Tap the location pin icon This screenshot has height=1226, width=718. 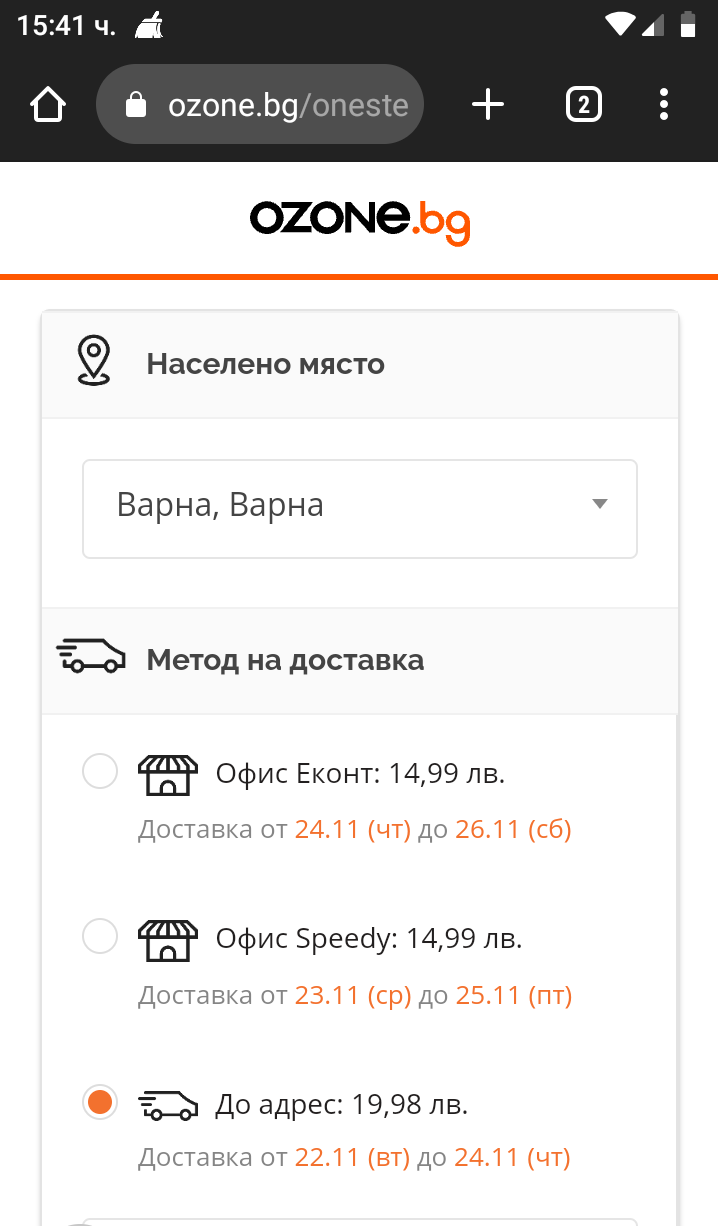click(x=94, y=361)
